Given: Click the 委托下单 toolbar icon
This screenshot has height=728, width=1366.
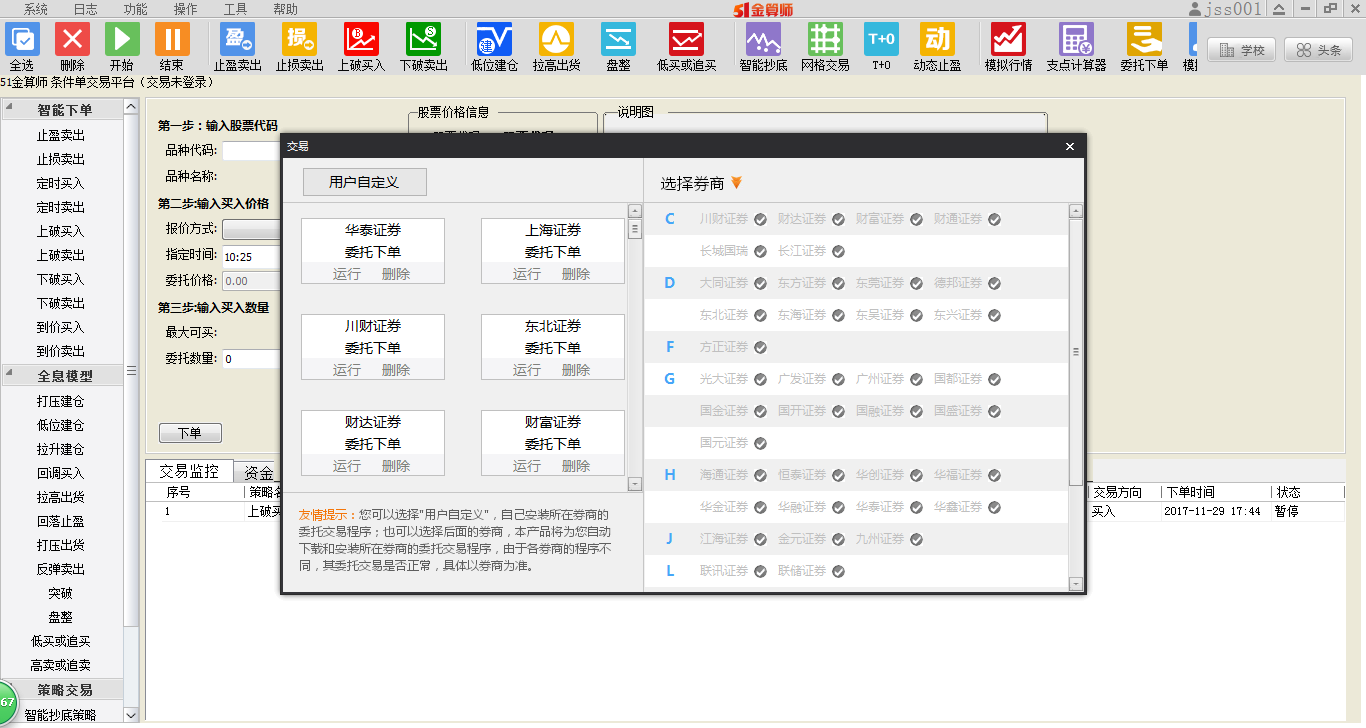Looking at the screenshot, I should point(1144,40).
